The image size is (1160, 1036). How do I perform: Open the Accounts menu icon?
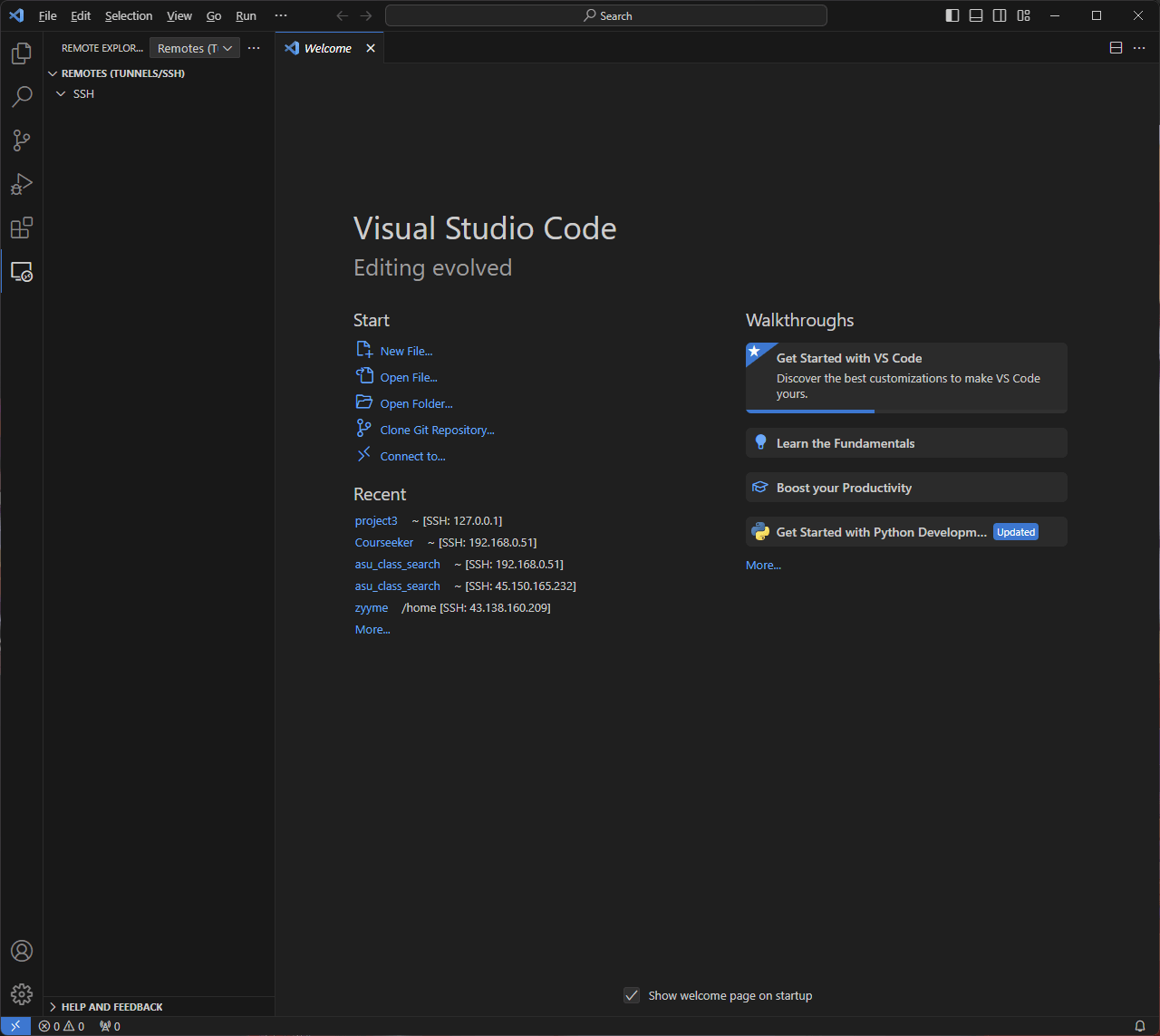[x=22, y=951]
